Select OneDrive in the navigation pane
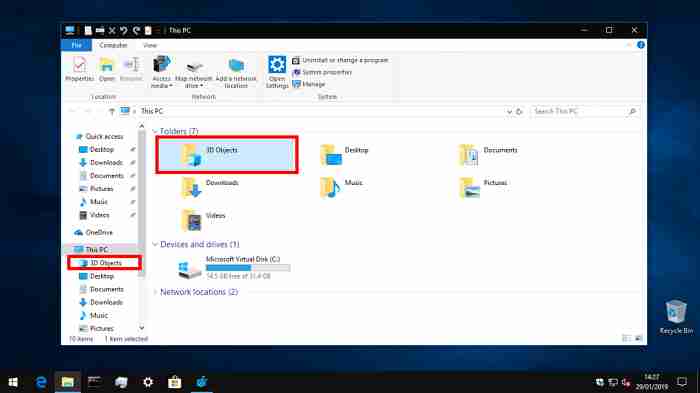Screen dimensions: 700x393 click(x=94, y=233)
